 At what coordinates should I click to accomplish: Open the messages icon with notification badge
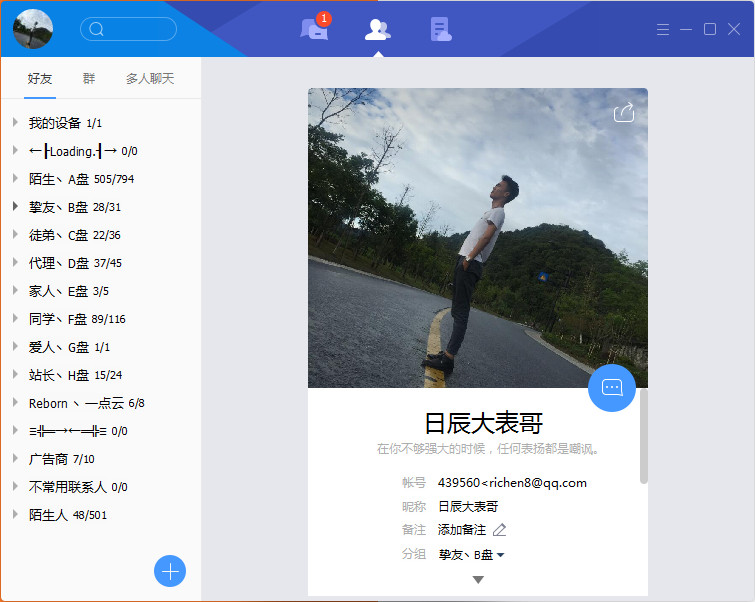coord(314,29)
